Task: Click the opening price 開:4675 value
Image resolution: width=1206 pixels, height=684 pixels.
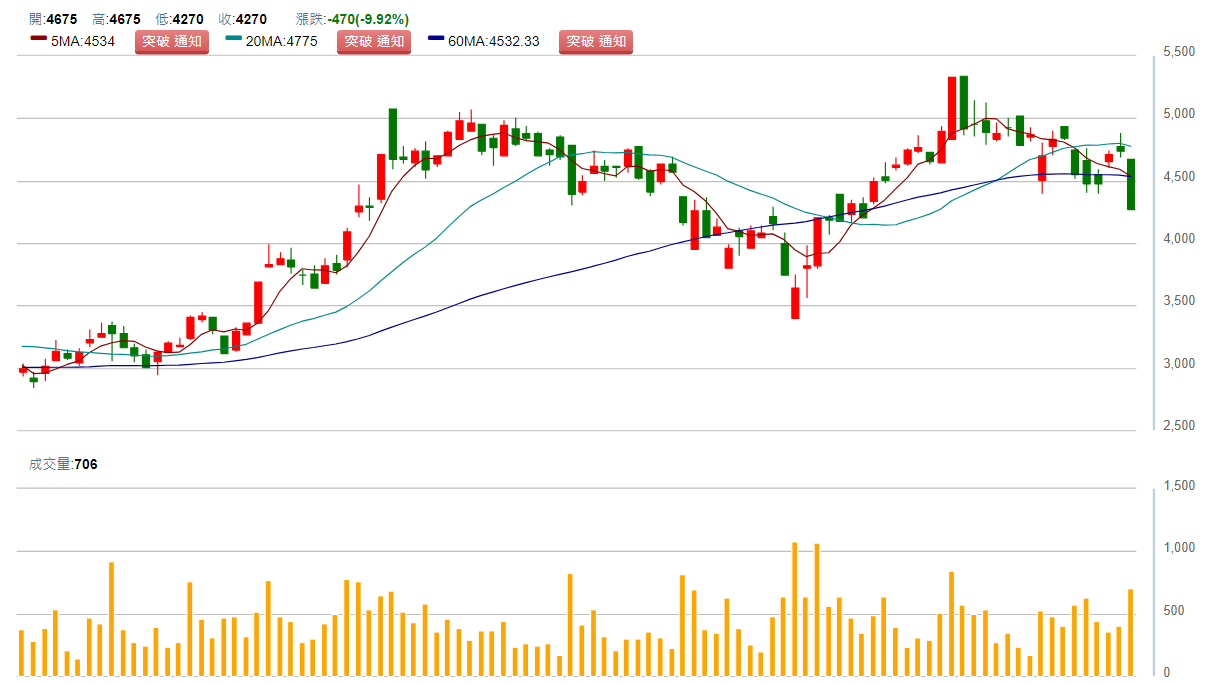Action: pyautogui.click(x=54, y=19)
